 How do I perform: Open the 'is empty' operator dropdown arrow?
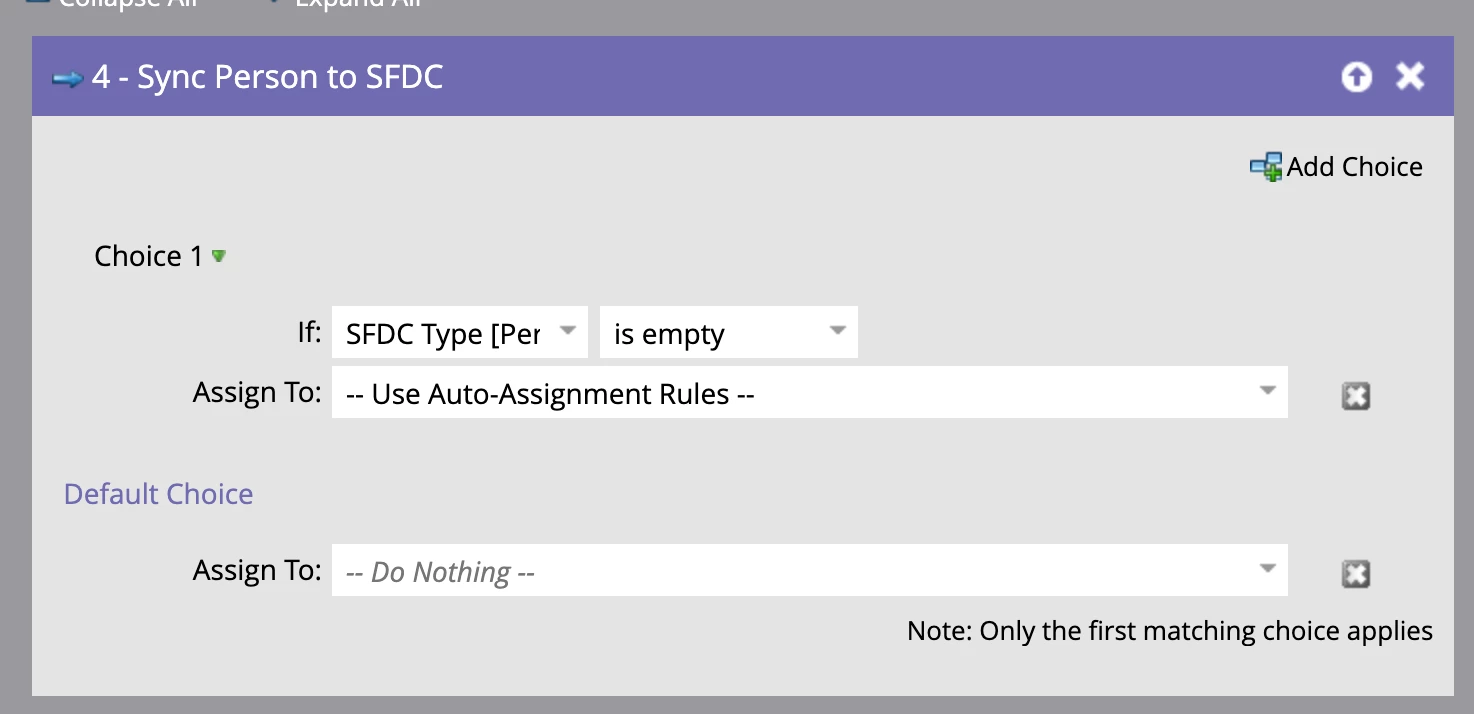tap(838, 332)
